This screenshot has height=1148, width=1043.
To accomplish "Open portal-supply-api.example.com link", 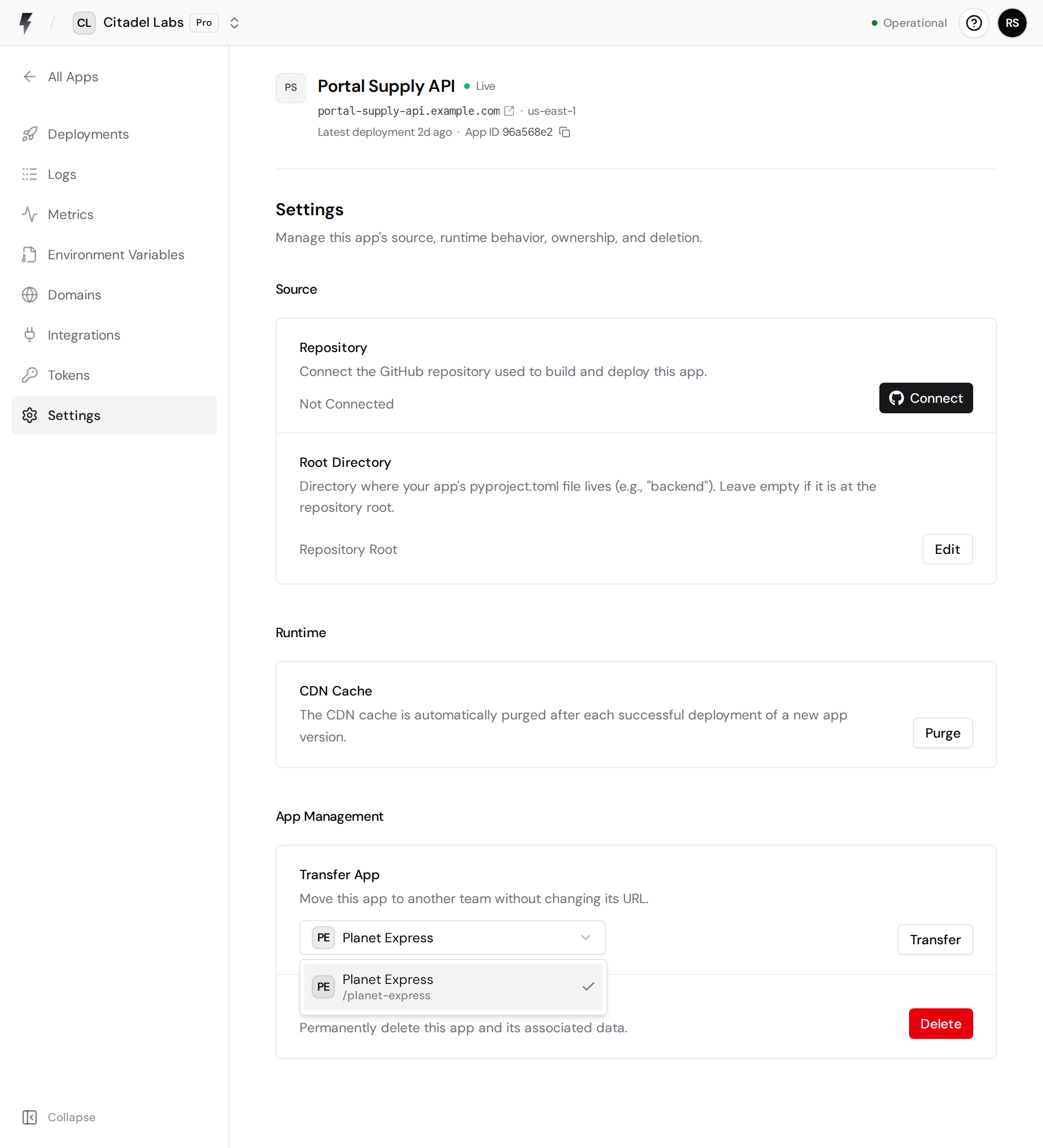I will click(x=409, y=110).
